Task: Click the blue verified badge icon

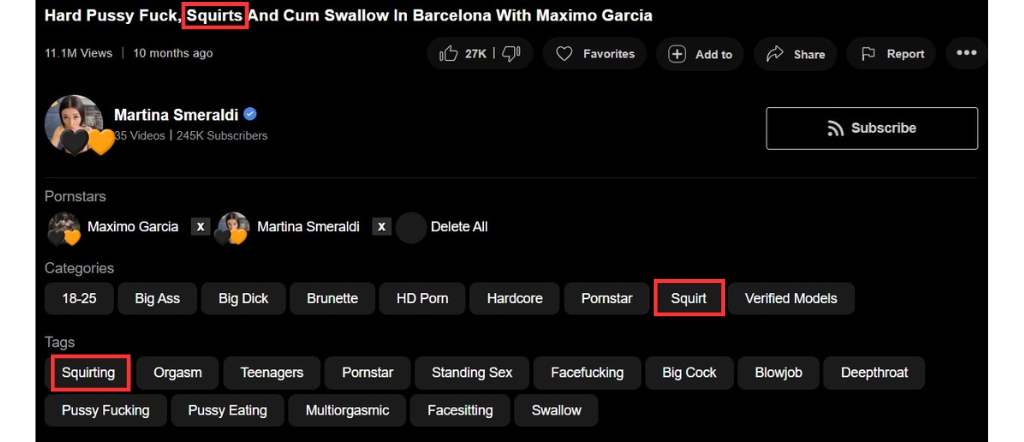Action: 250,115
